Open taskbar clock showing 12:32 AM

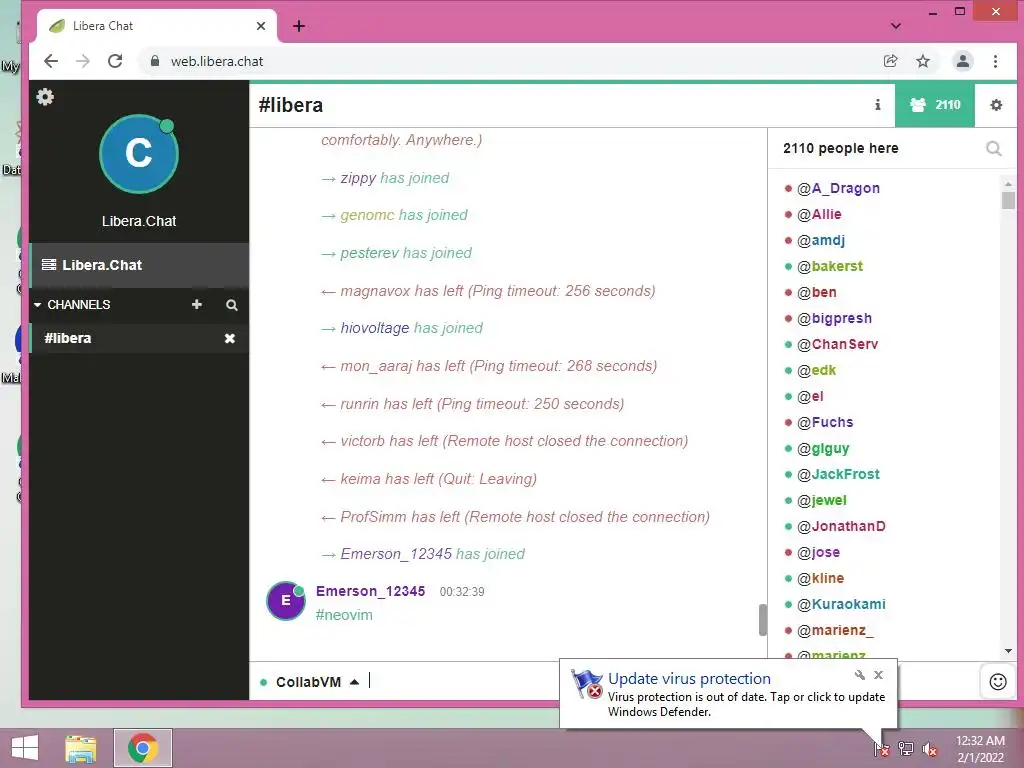(x=980, y=749)
